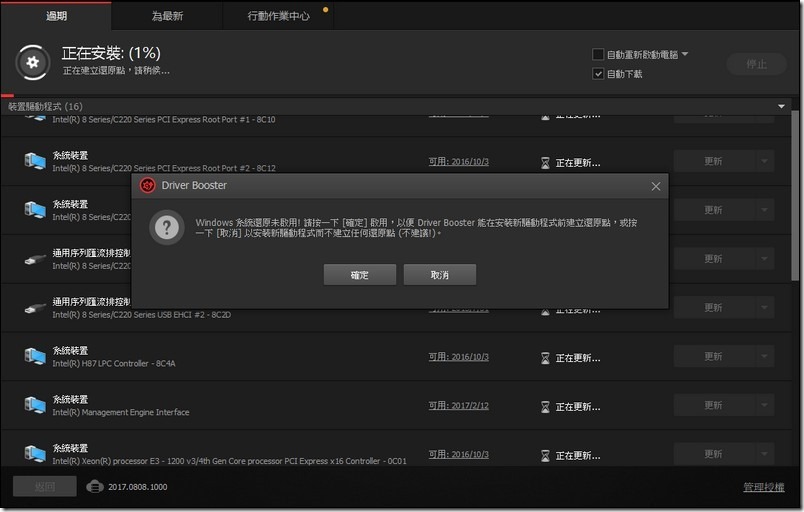
Task: Click the 取消 button in the dialog
Action: pos(439,275)
